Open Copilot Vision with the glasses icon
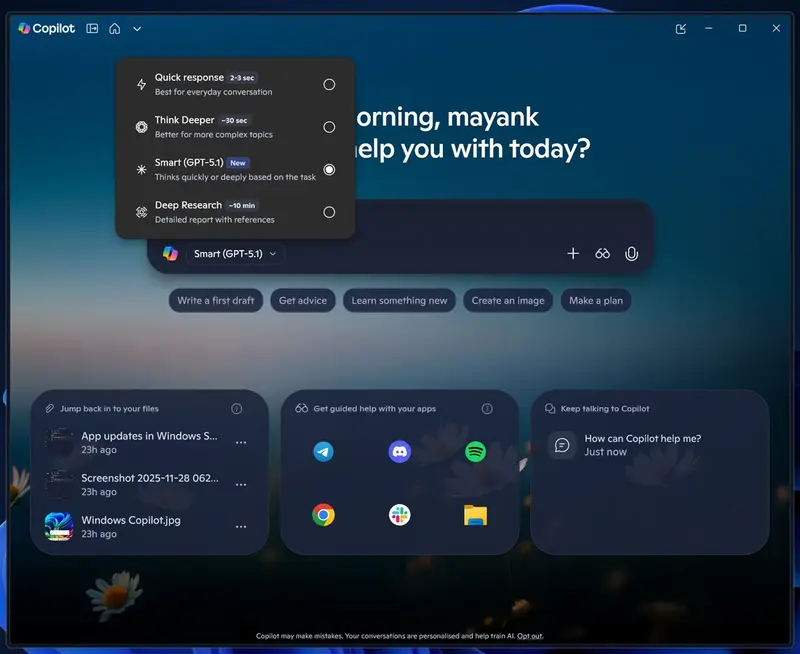 [602, 254]
